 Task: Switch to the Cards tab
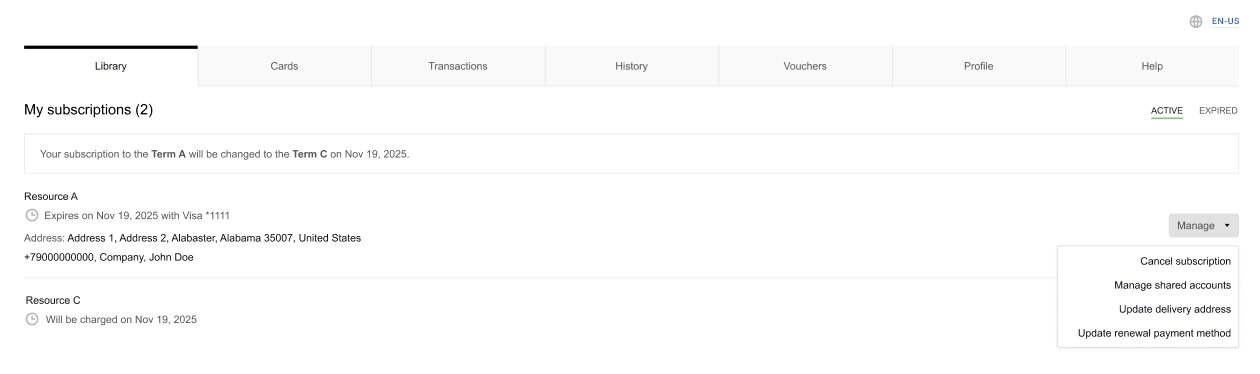point(285,66)
